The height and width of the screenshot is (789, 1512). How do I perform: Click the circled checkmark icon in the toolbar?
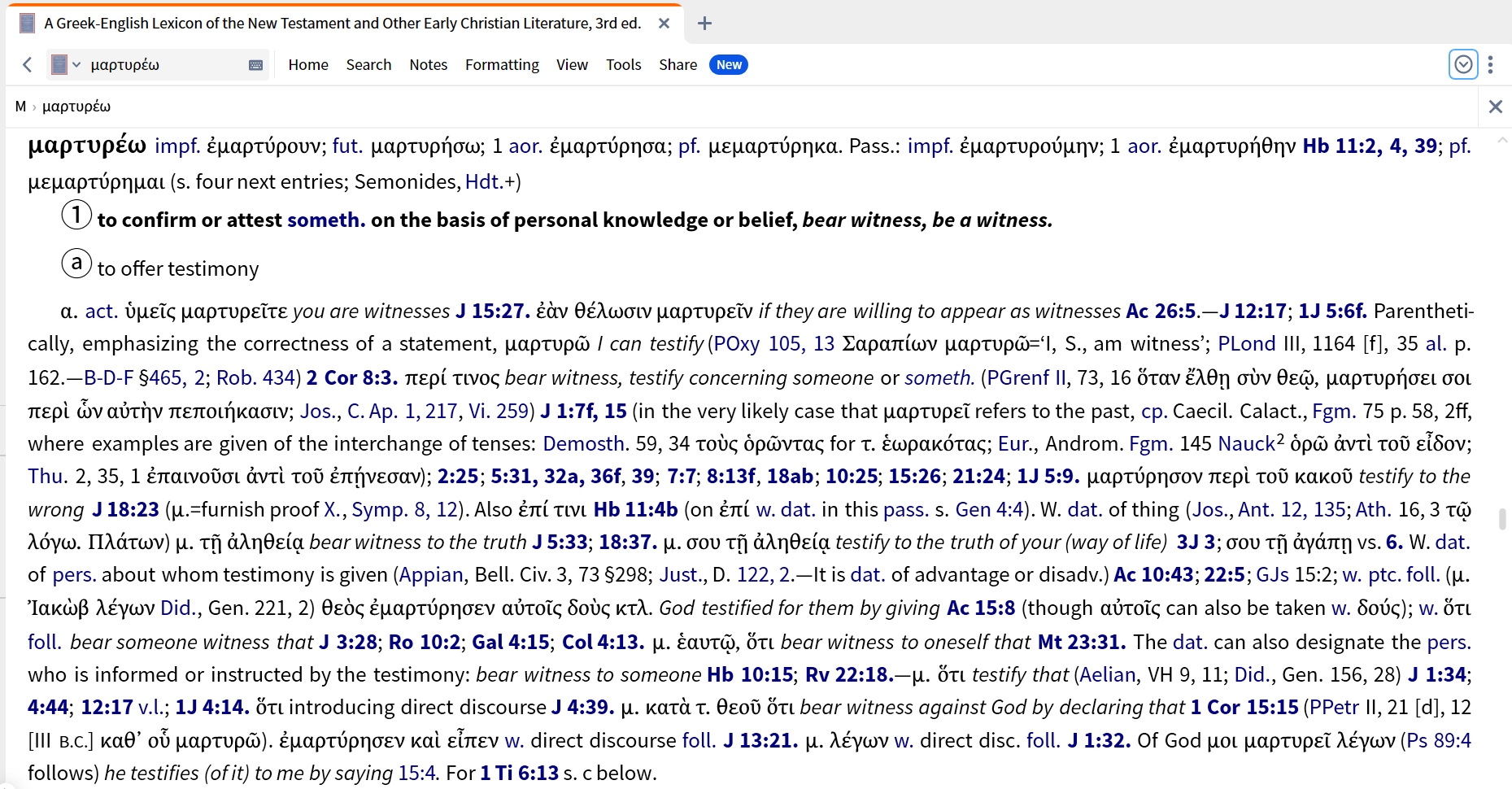point(1463,64)
